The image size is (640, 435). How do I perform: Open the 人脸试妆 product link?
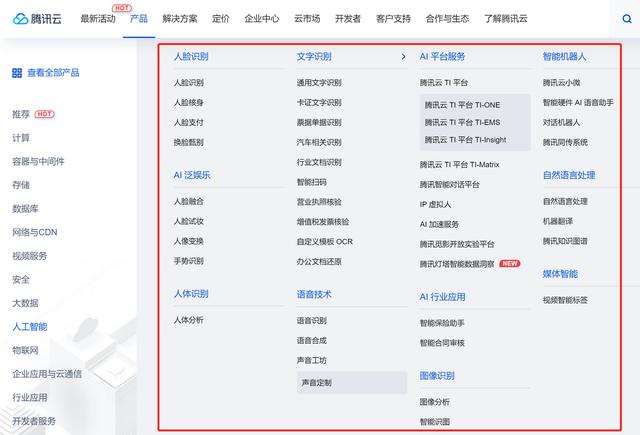click(189, 221)
